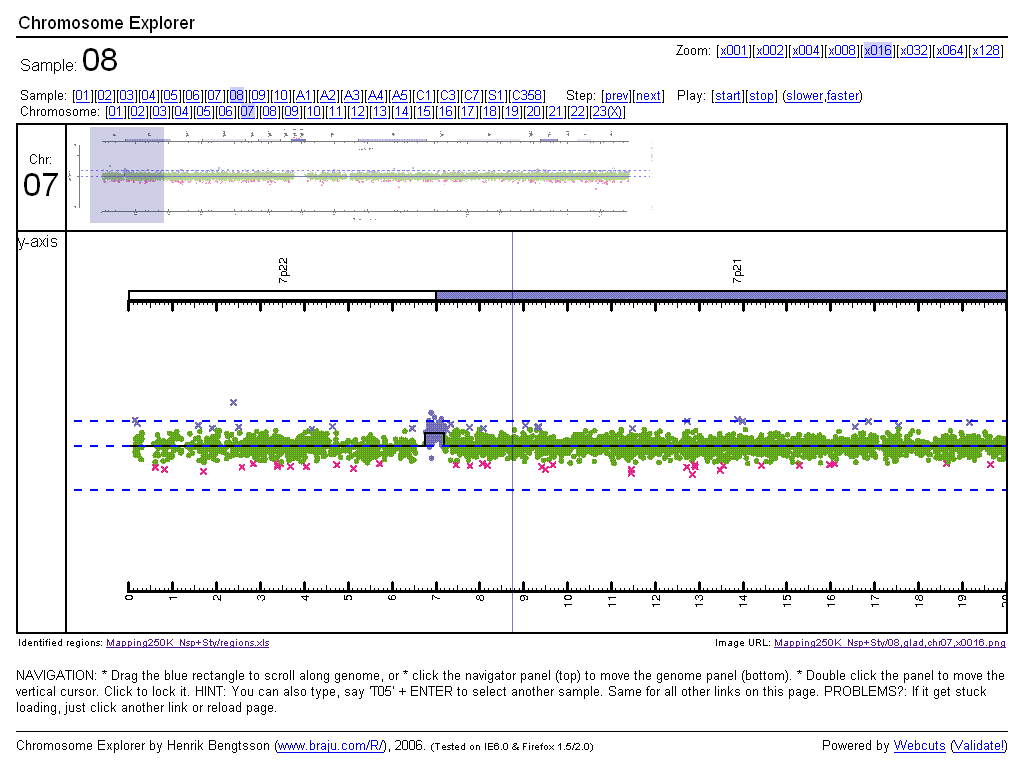
Task: Select zoom level x001
Action: coord(734,51)
